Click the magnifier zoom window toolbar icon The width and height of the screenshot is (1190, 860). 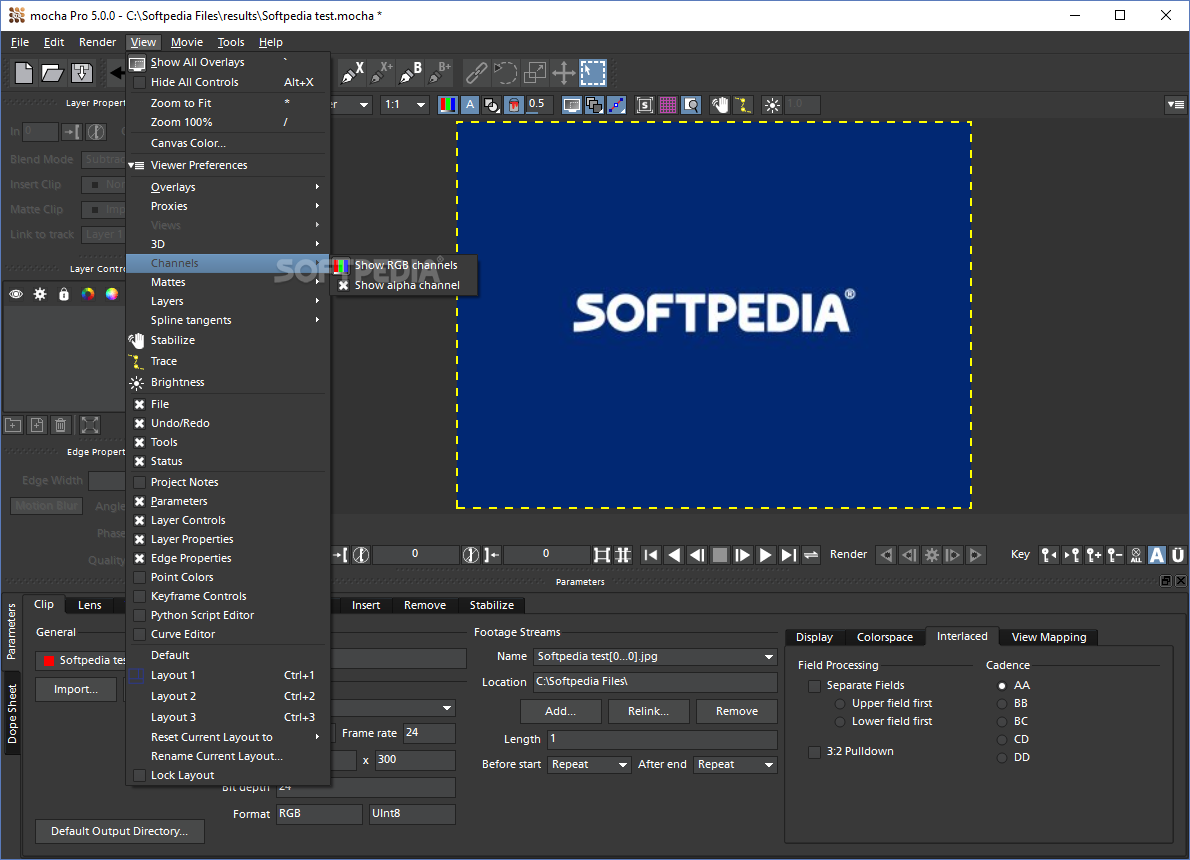(691, 105)
